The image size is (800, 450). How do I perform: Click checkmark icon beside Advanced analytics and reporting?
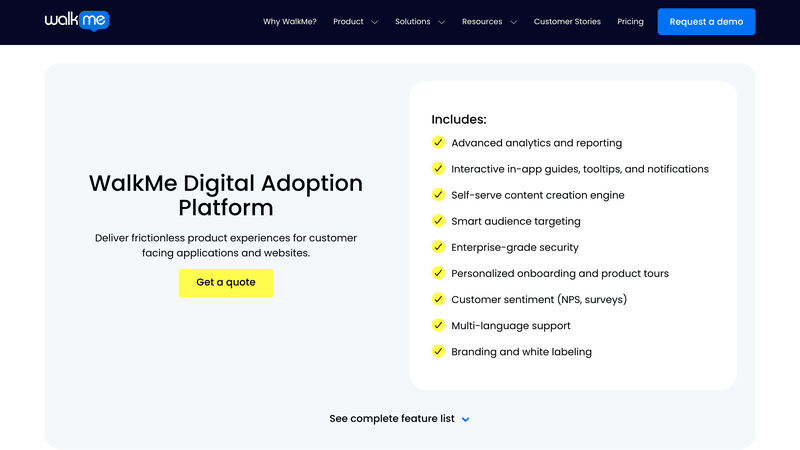pos(438,143)
